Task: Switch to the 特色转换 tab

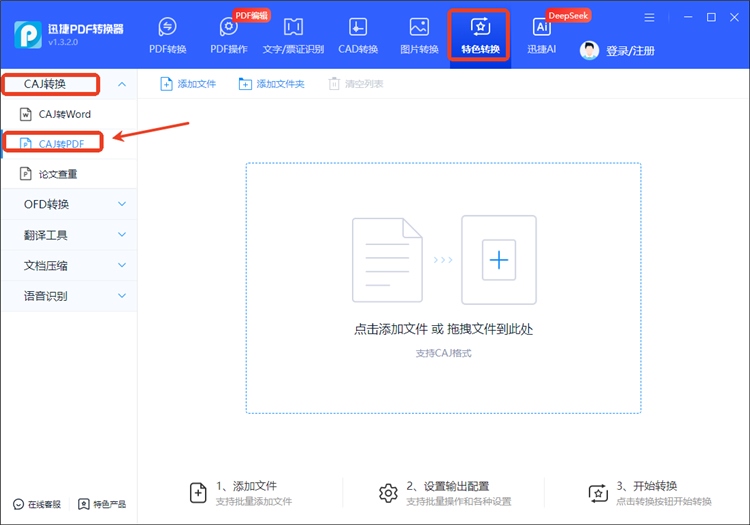Action: [480, 35]
